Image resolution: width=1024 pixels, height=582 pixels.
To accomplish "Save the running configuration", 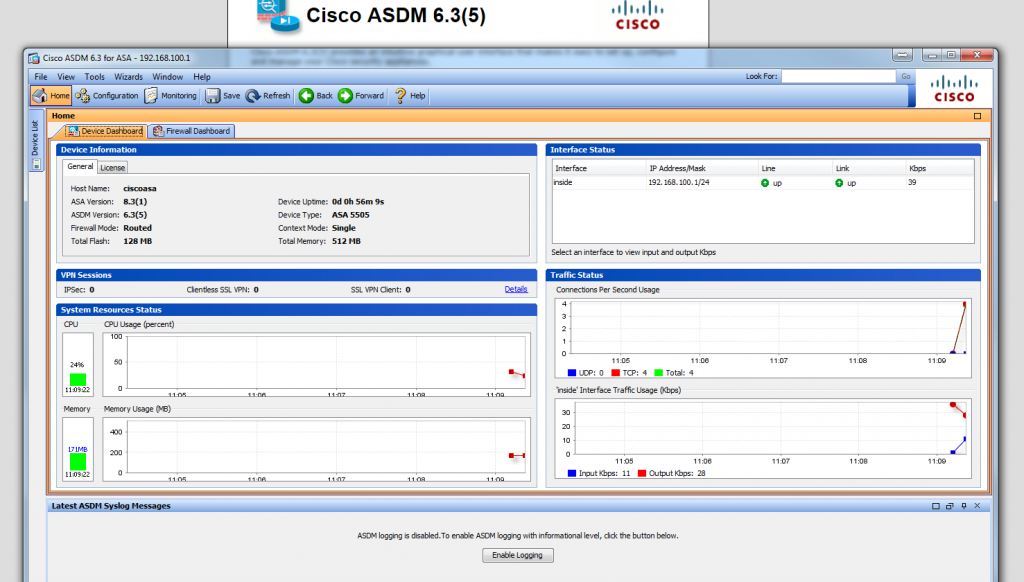I will (223, 95).
